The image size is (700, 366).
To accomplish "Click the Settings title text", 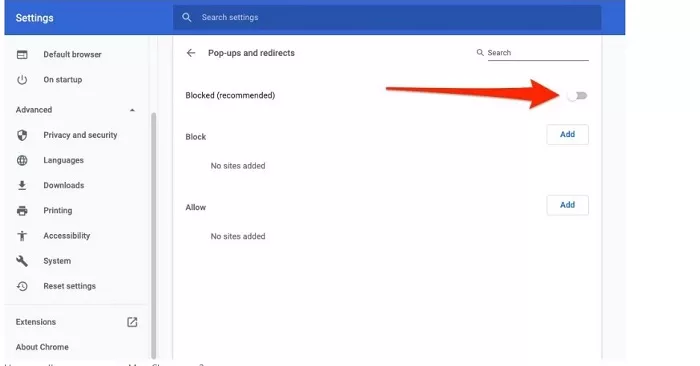I will 34,18.
